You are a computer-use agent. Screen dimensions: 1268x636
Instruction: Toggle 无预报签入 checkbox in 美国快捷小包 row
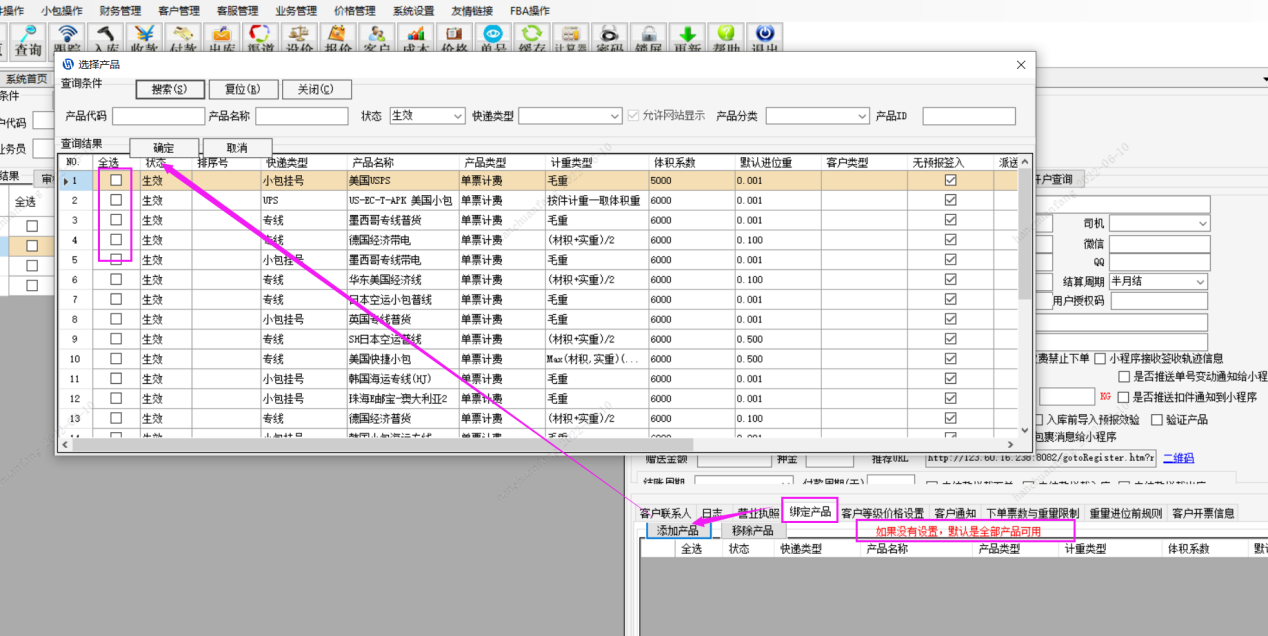951,359
